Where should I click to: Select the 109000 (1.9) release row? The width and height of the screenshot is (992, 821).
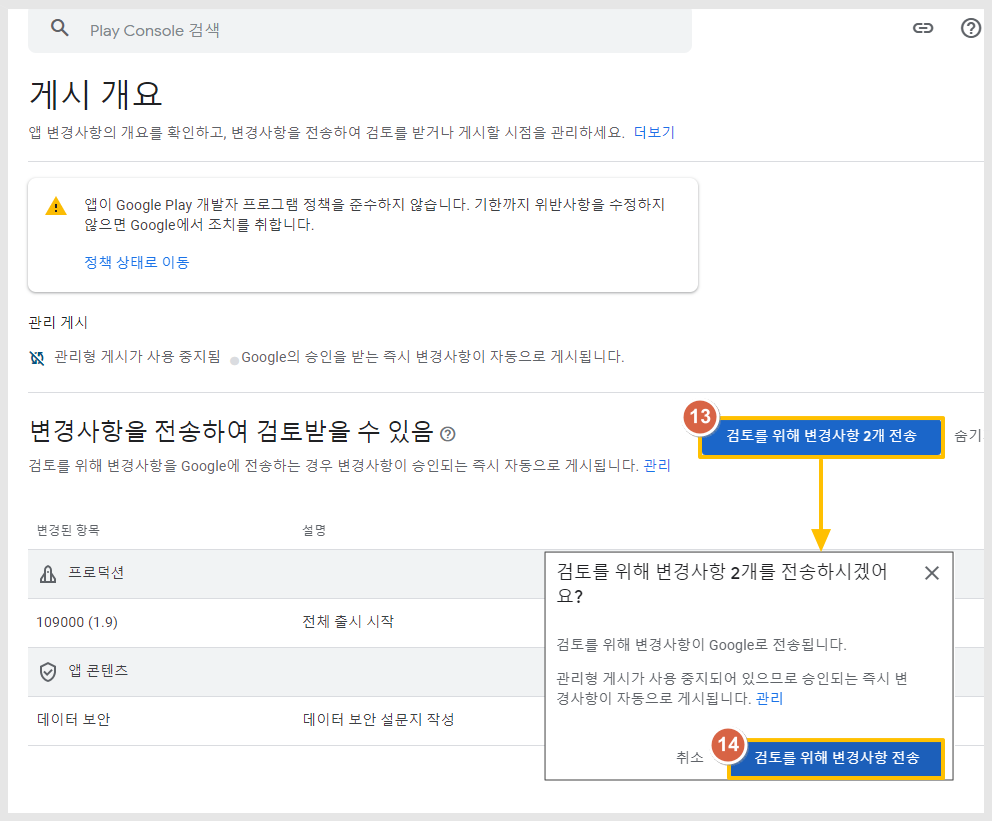point(77,622)
